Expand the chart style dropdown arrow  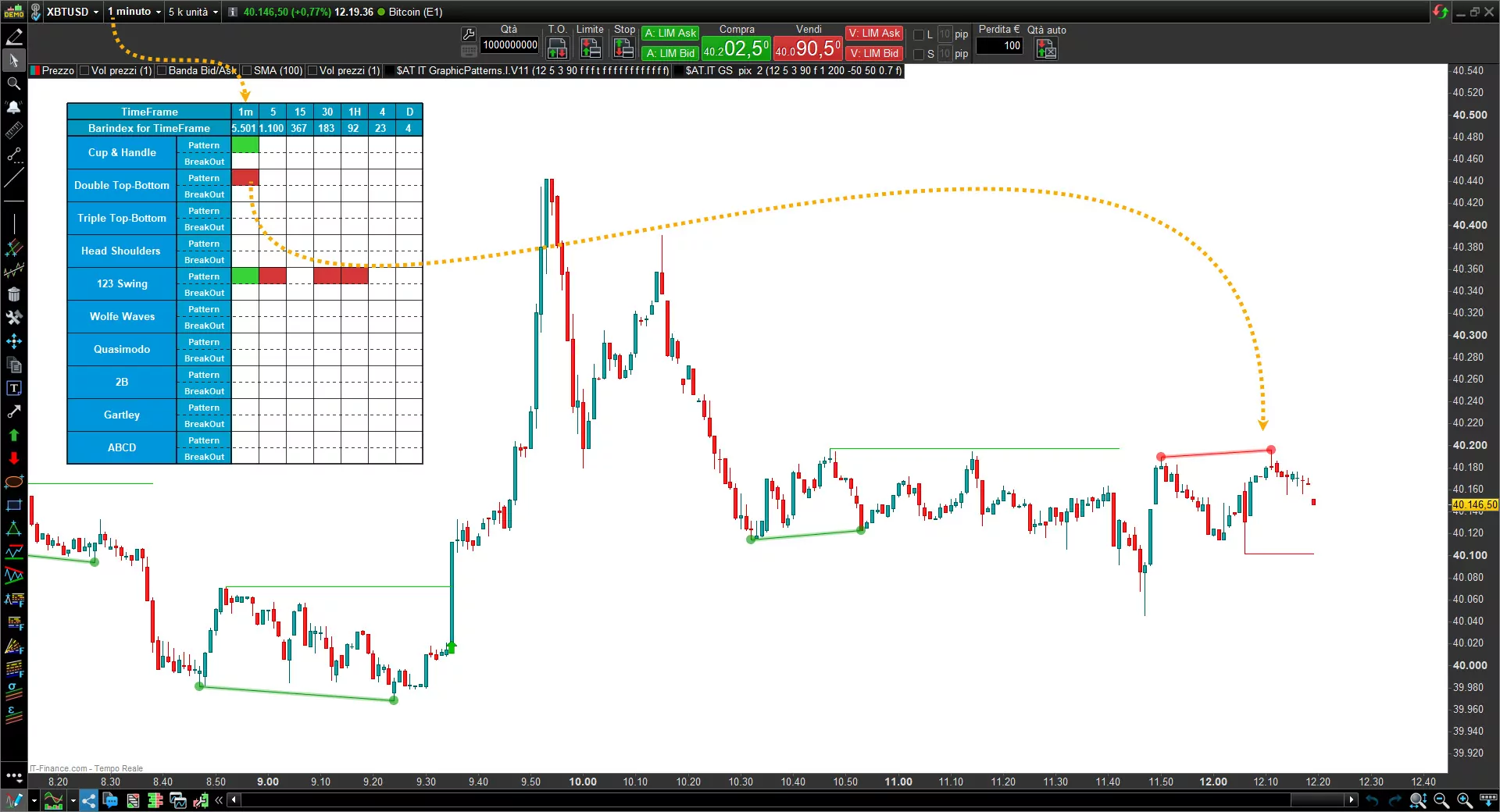pos(34,800)
